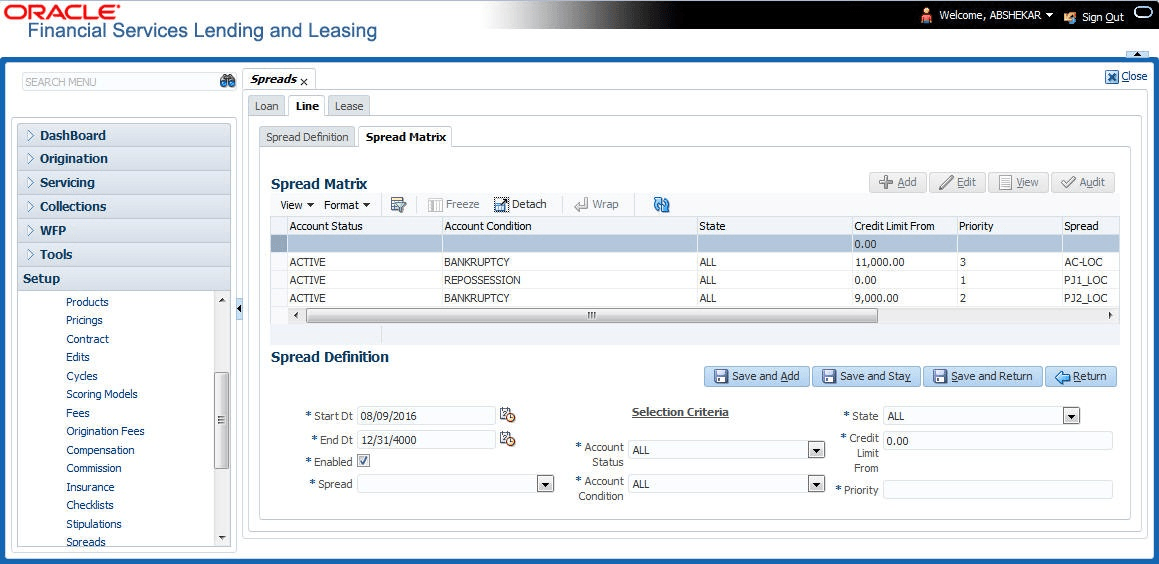Open Stipulations in the Setup menu

point(94,524)
